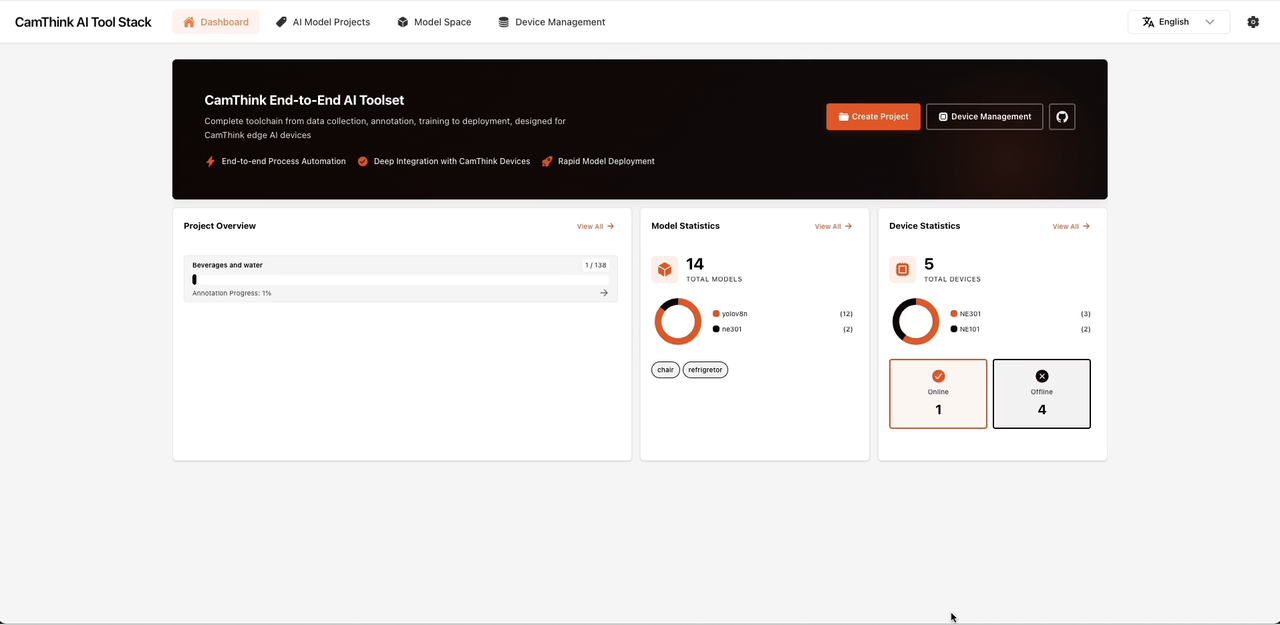Click the orange cube Total Models icon
This screenshot has height=625, width=1280.
(664, 269)
